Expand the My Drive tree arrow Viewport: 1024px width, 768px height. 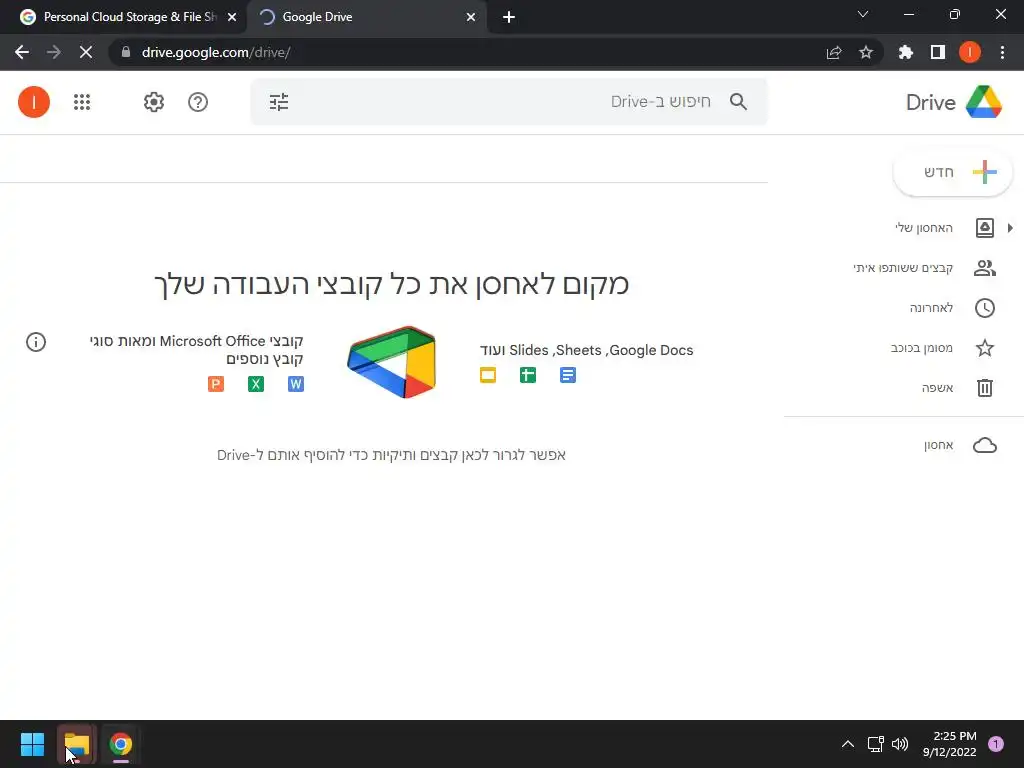pos(1010,228)
